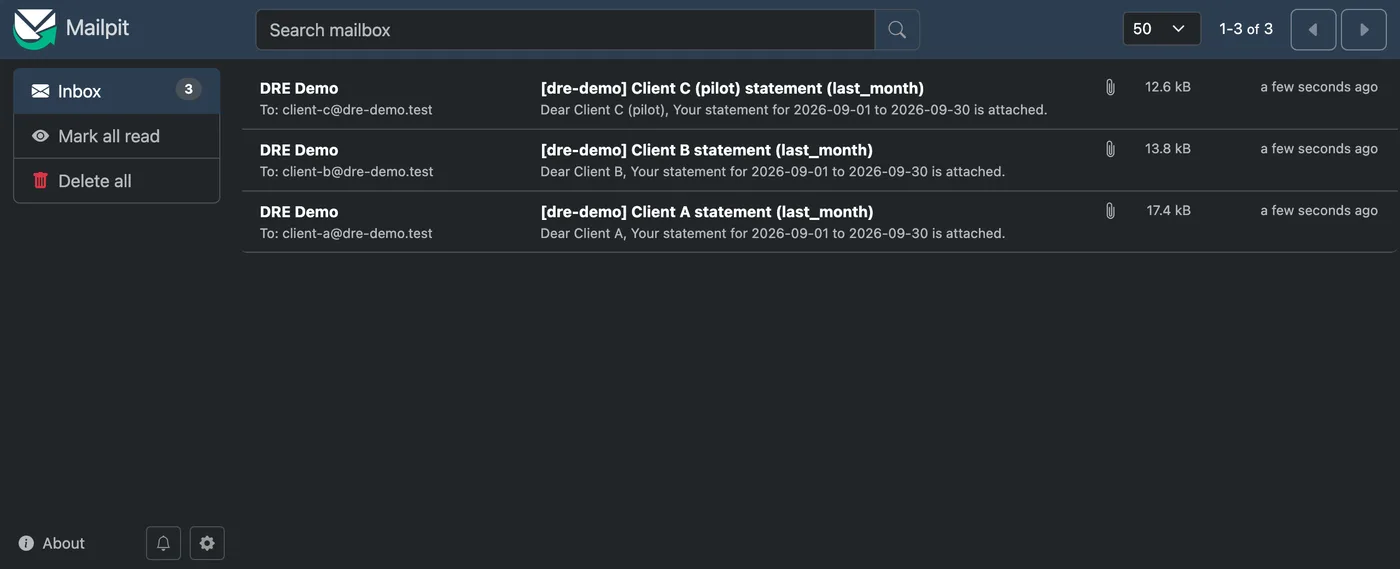Click the Mailpit title text
The height and width of the screenshot is (569, 1400).
[x=97, y=28]
